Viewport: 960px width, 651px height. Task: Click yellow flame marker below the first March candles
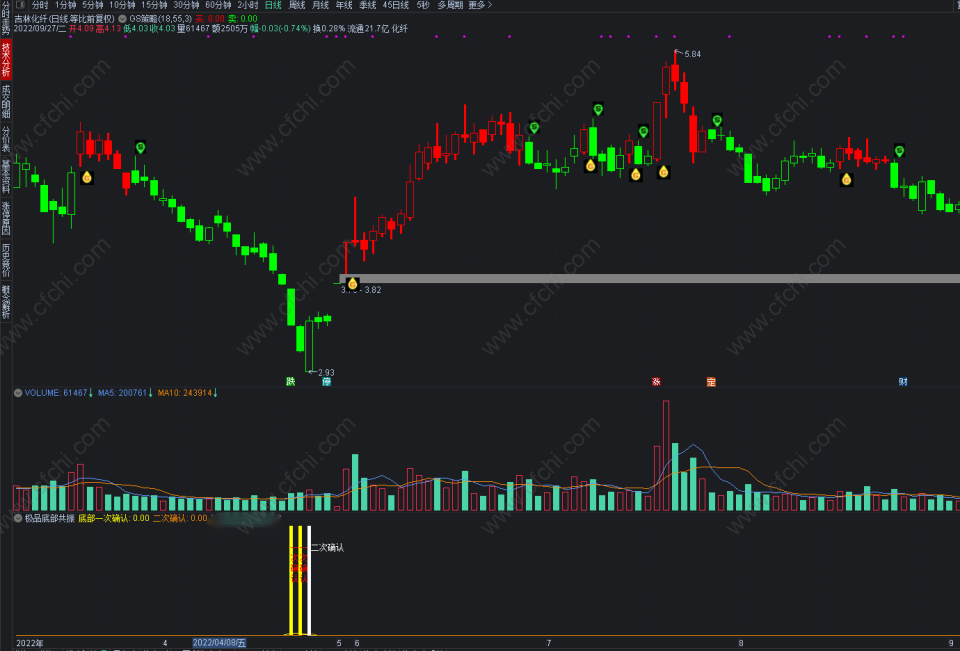pos(87,178)
